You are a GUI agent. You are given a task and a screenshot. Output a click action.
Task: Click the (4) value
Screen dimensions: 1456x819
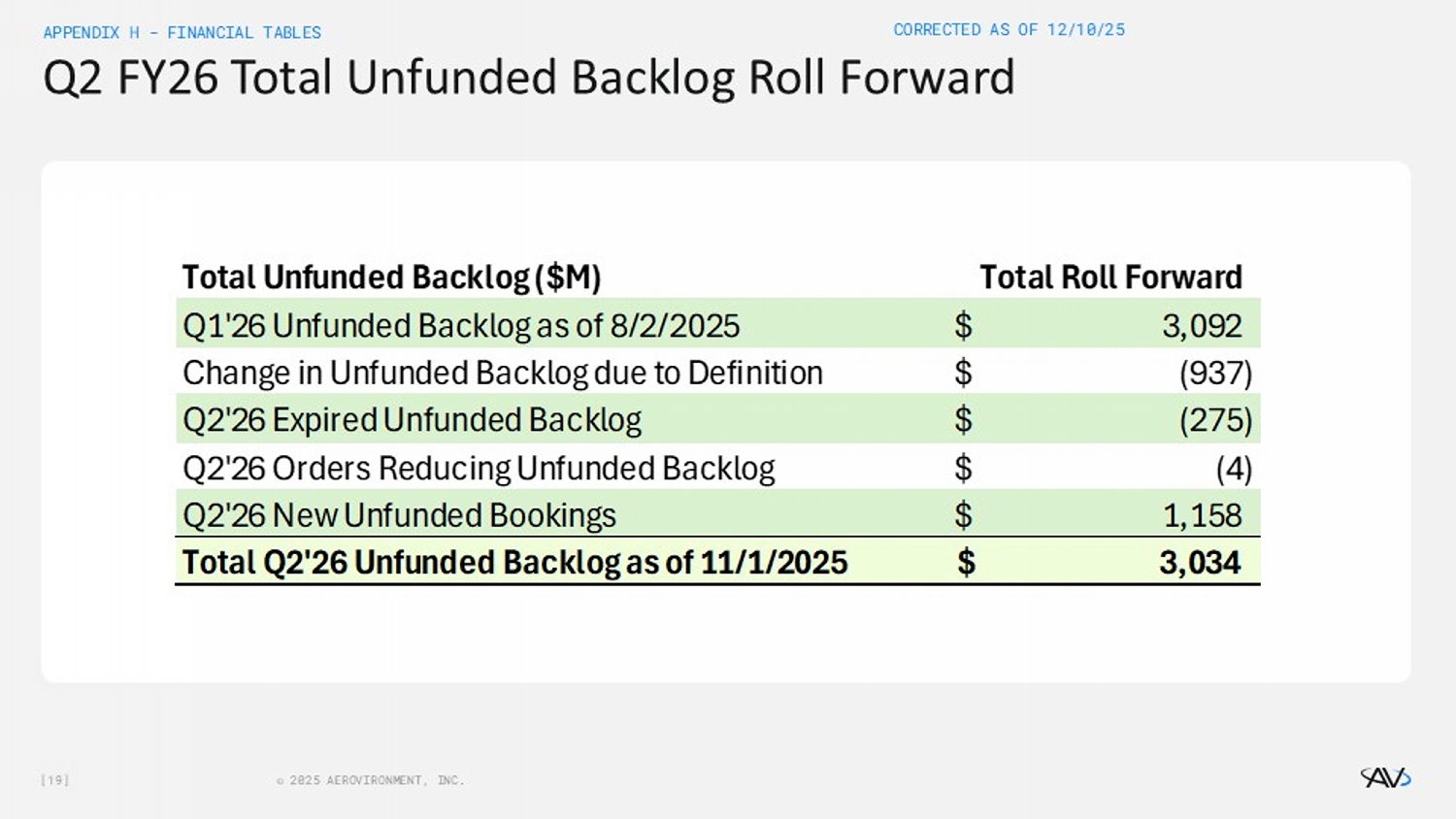click(x=1233, y=469)
